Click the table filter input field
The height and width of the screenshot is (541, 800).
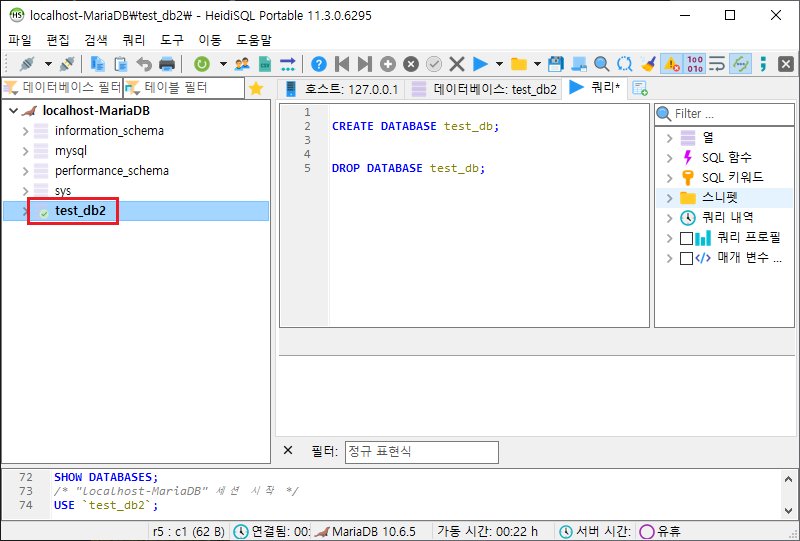coord(184,88)
